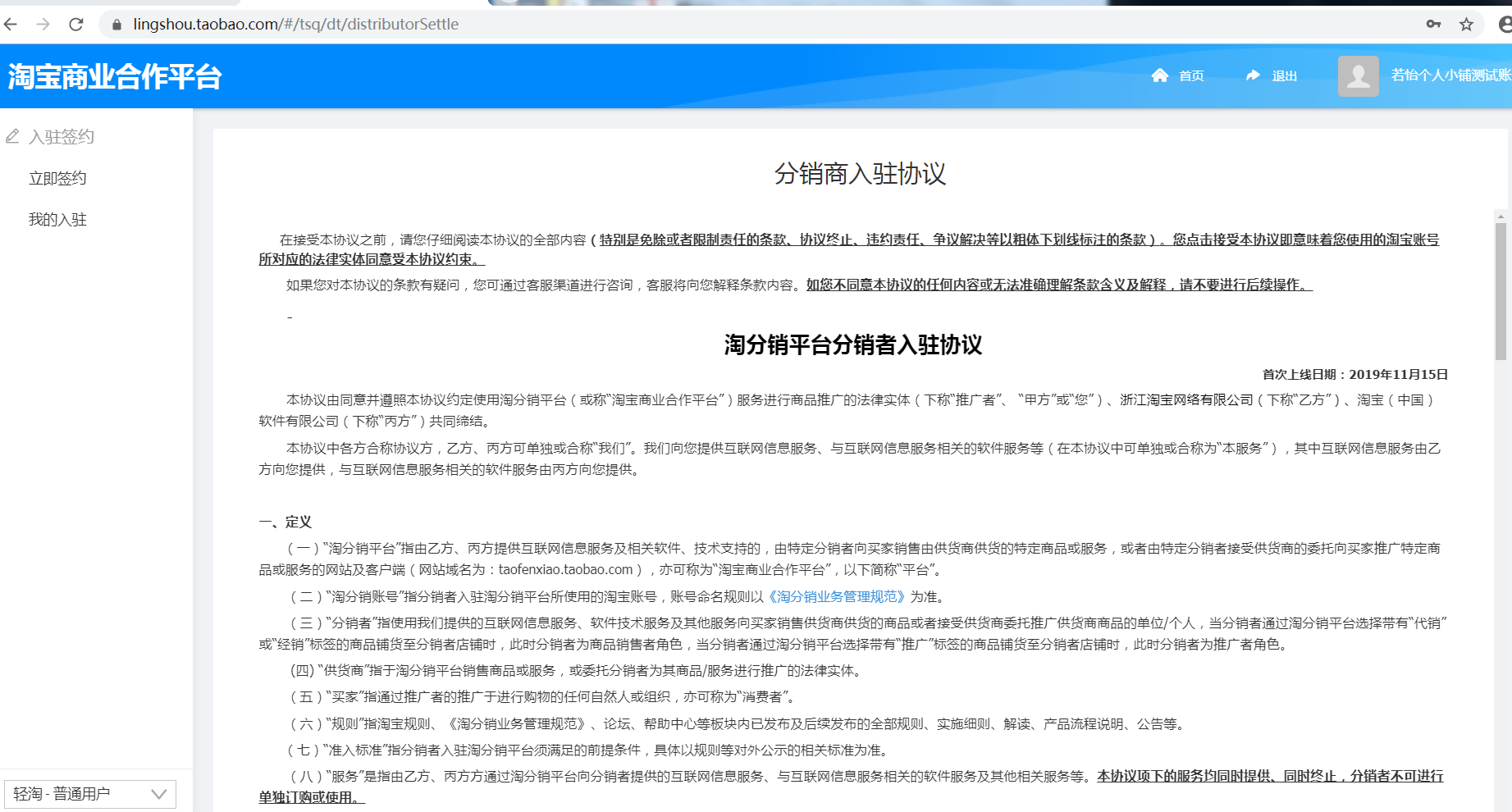Click the pencil icon next to 入驻签约
The image size is (1512, 812).
click(12, 136)
